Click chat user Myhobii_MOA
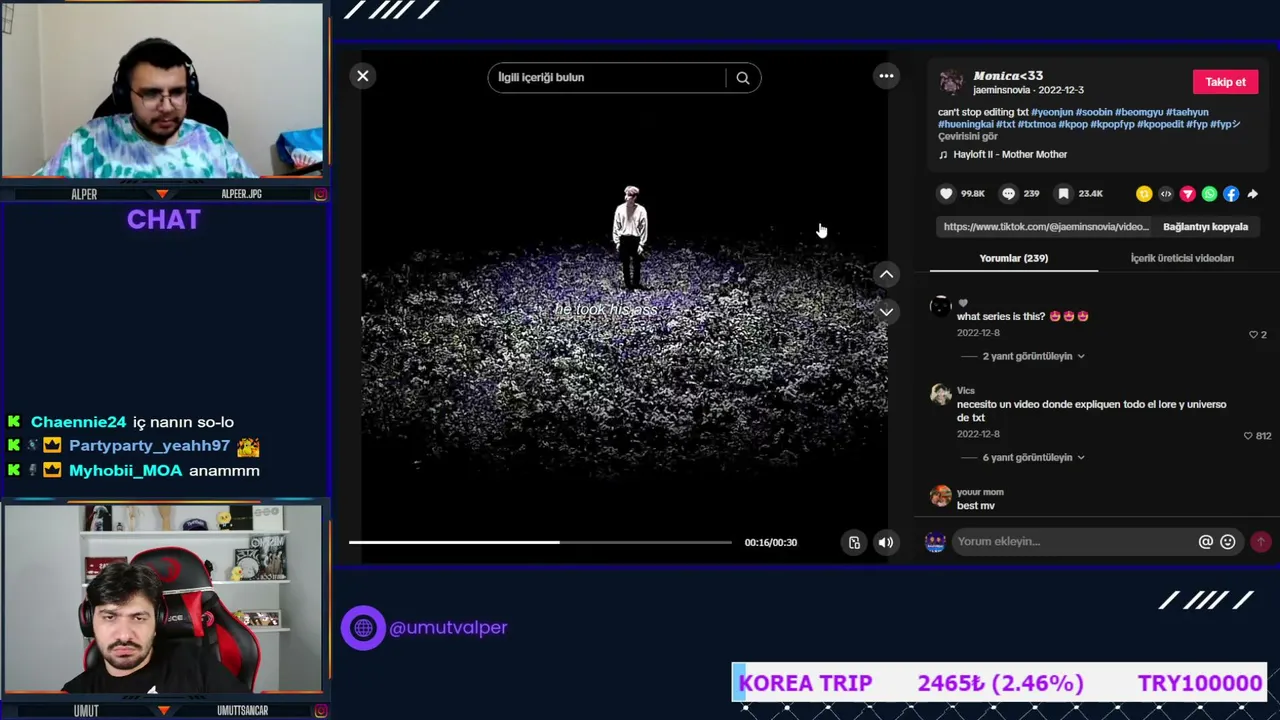The height and width of the screenshot is (720, 1280). pyautogui.click(x=126, y=471)
